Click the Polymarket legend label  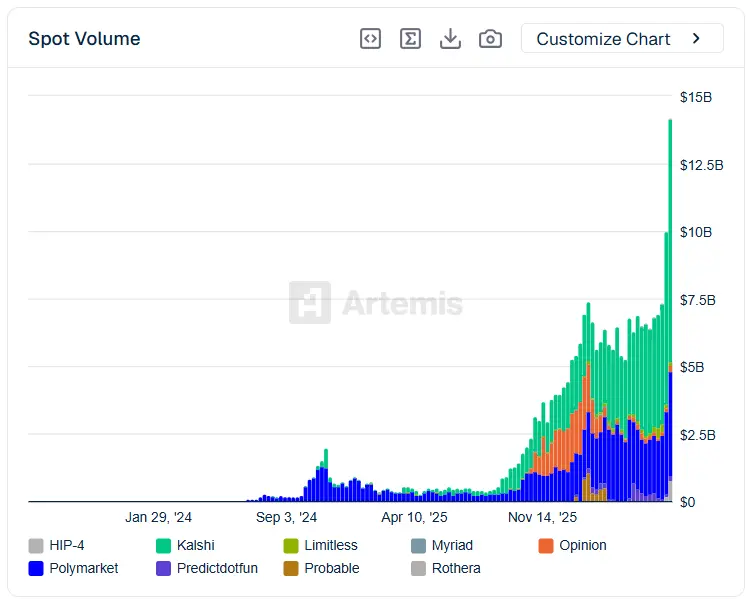[84, 568]
